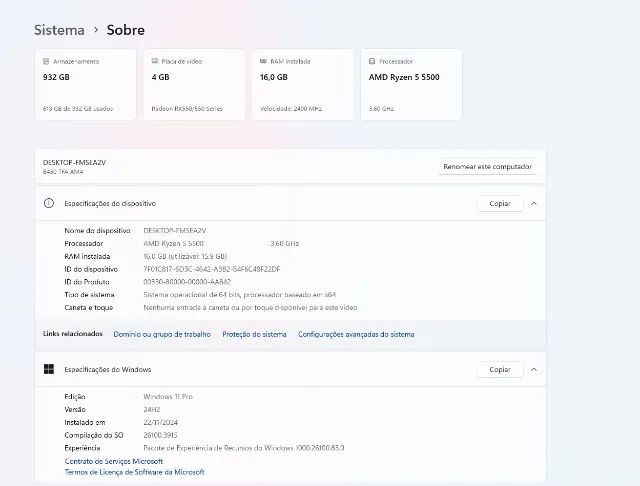
Task: Click the Placa de vídeo icon
Action: point(155,61)
